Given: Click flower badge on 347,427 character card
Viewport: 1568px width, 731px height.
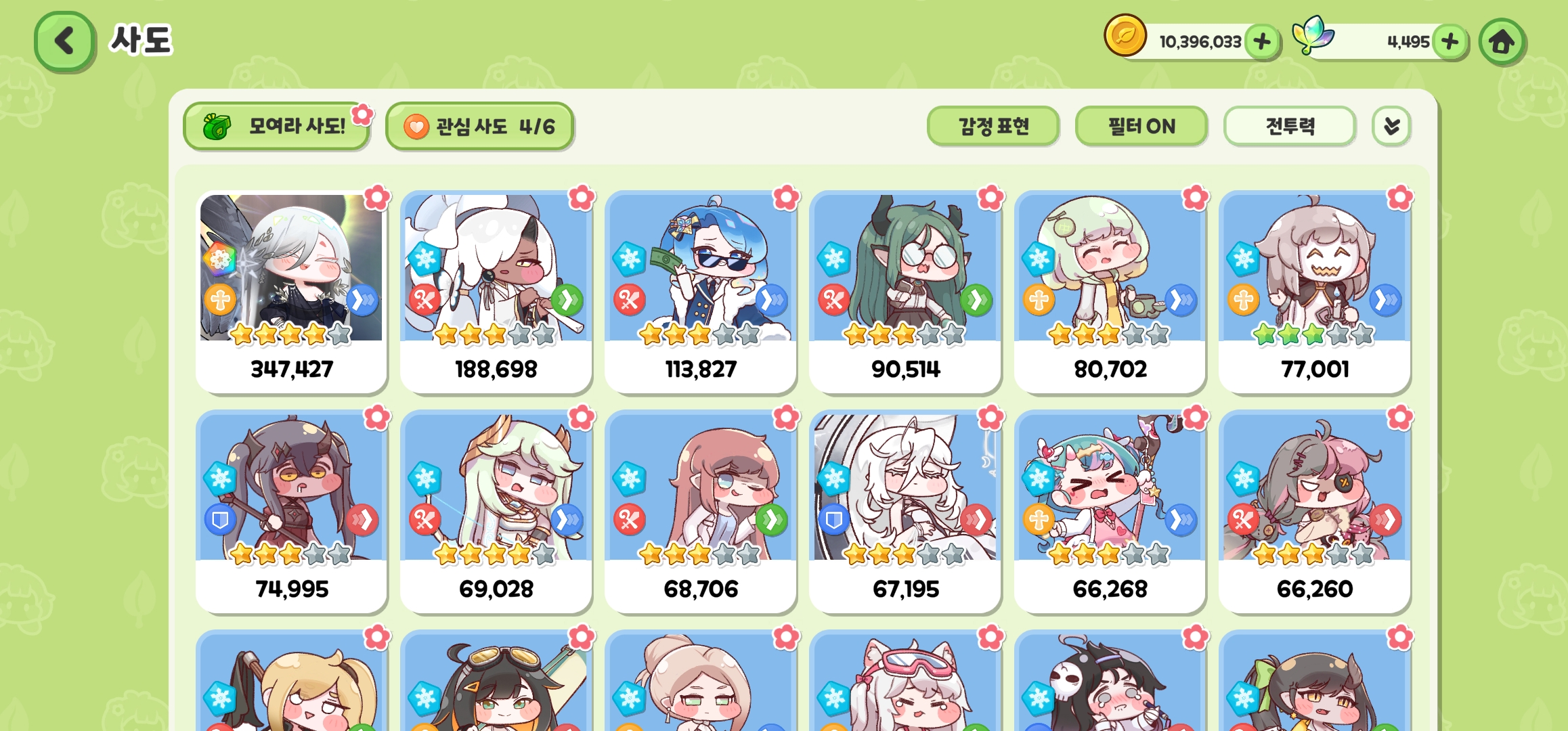Looking at the screenshot, I should (x=377, y=198).
